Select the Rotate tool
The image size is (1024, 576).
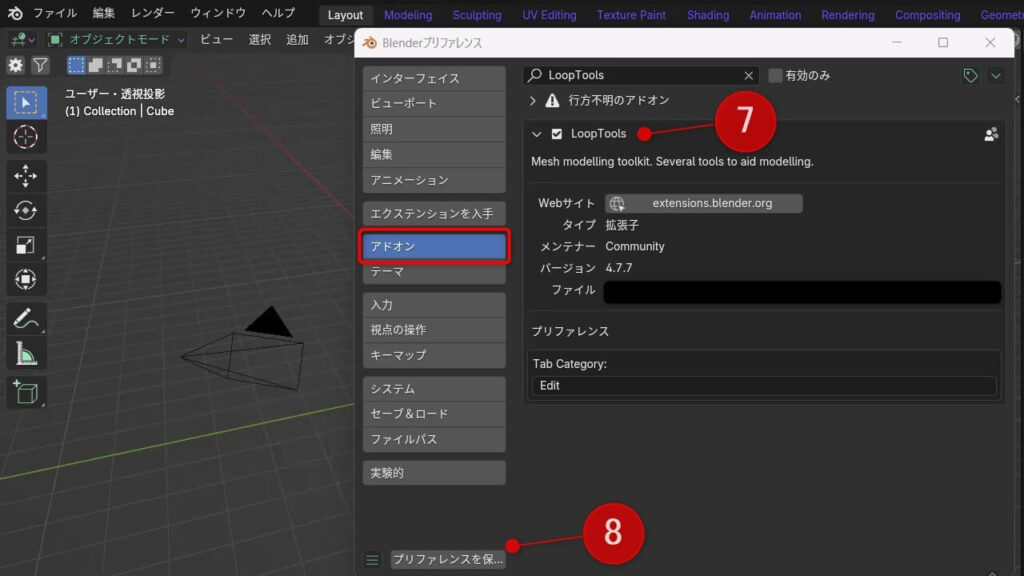pyautogui.click(x=25, y=210)
